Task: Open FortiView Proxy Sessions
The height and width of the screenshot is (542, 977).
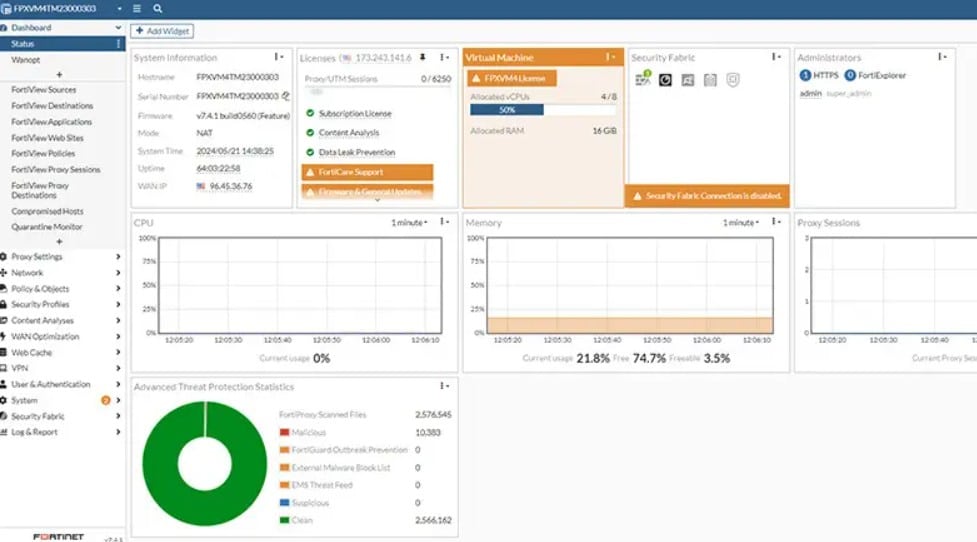Action: tap(55, 169)
